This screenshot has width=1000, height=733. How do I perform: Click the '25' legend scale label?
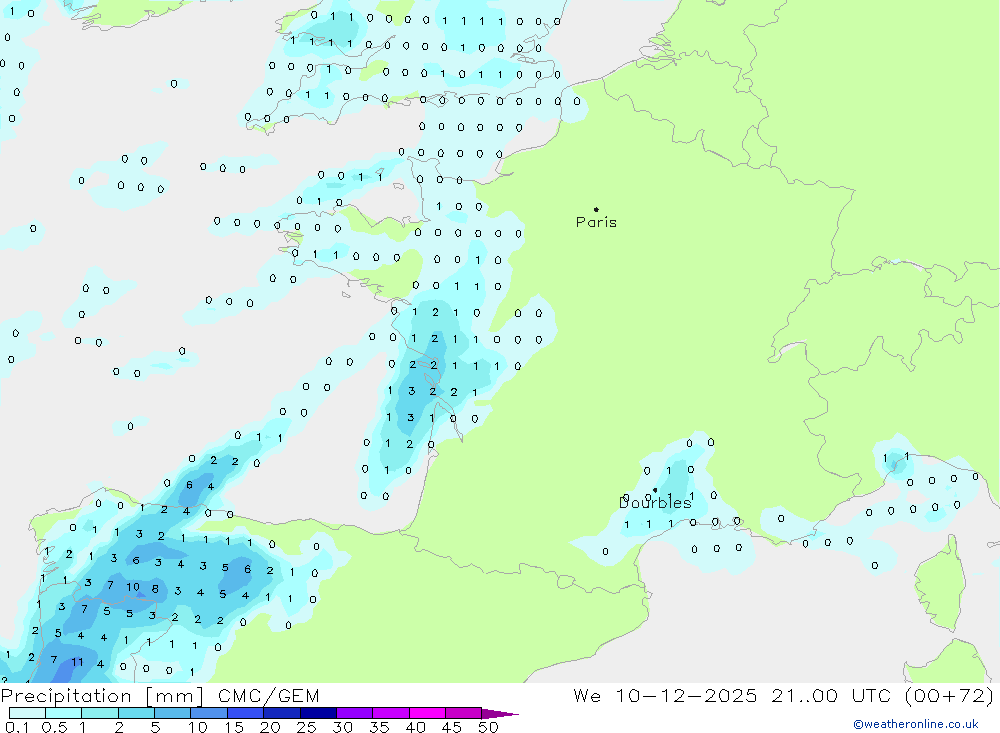(x=306, y=727)
